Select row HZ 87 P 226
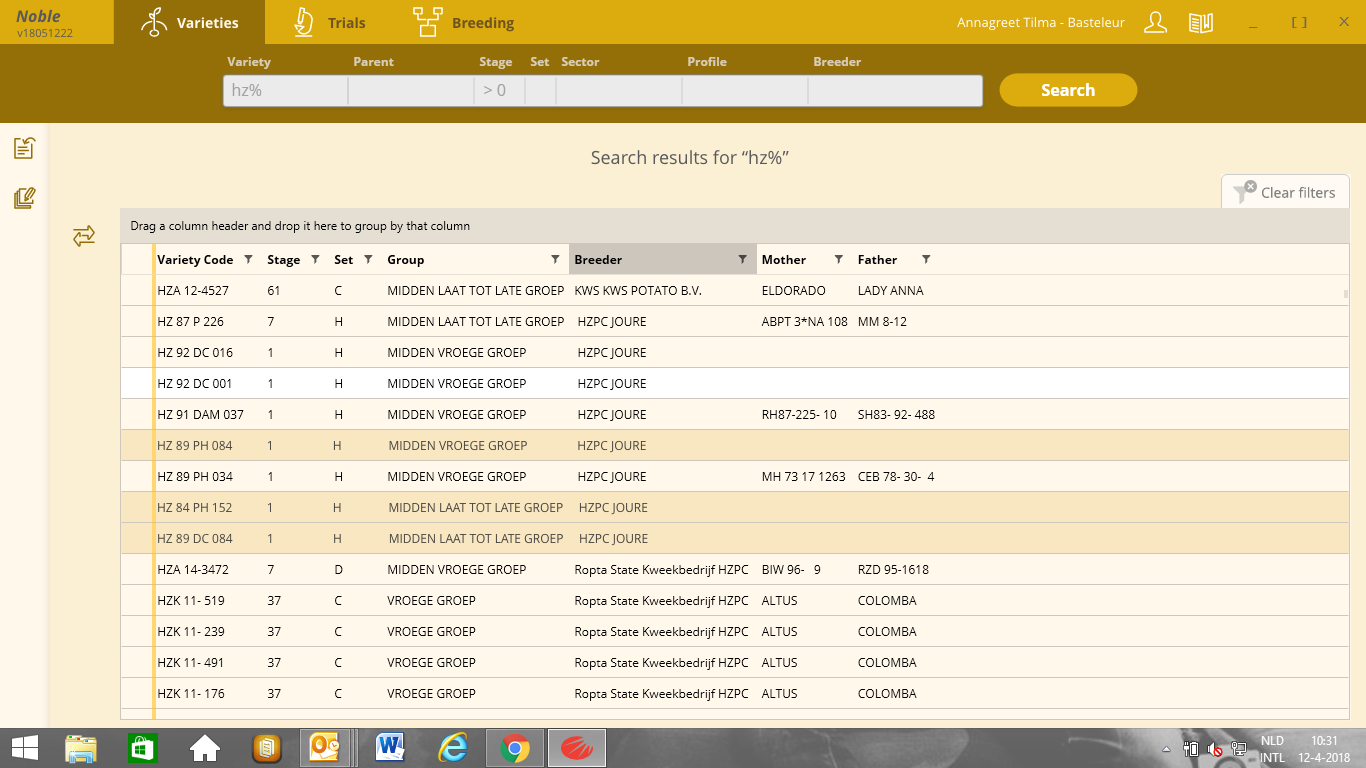Image resolution: width=1366 pixels, height=768 pixels. click(735, 321)
